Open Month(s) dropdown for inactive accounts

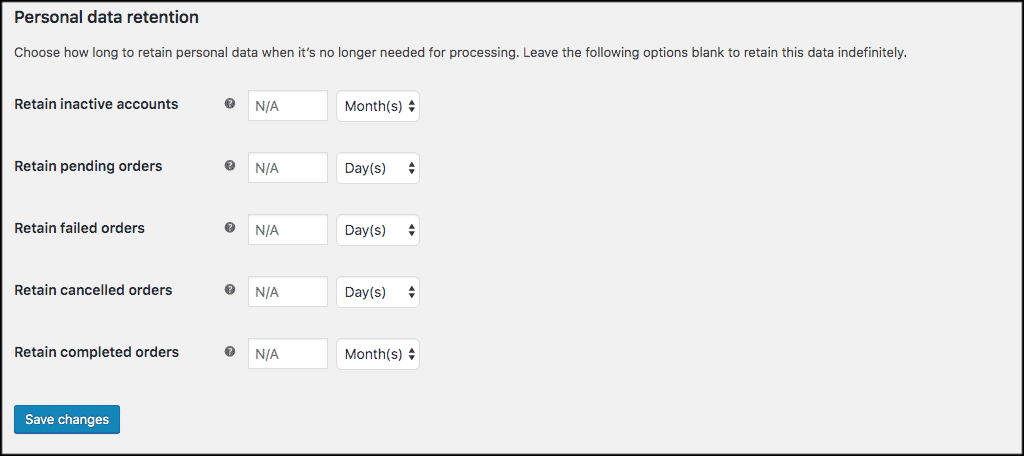click(x=377, y=106)
